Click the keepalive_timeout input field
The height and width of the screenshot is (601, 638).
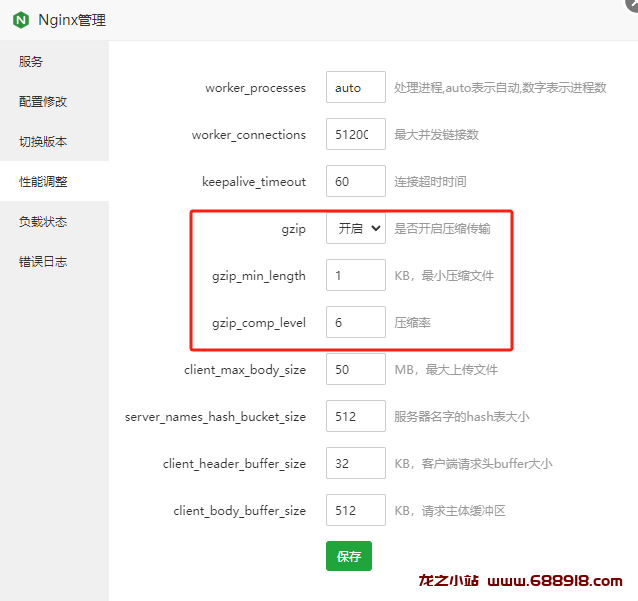point(356,181)
